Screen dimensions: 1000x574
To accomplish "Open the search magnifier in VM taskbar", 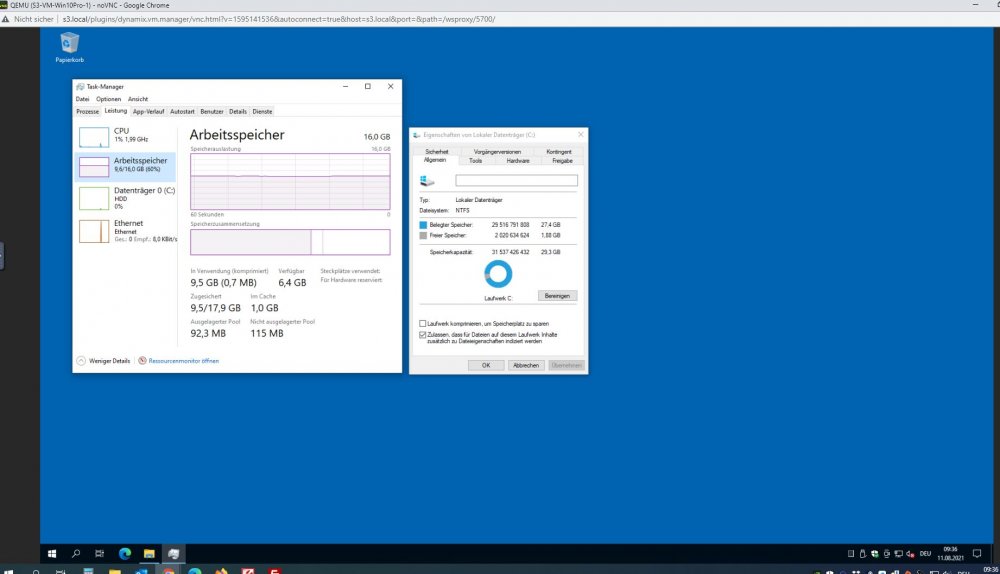I will click(76, 554).
